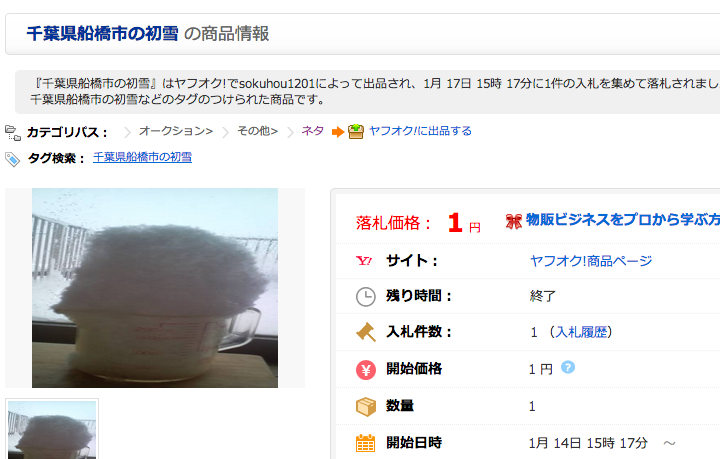Open the ネタ category link
Viewport: 720px width, 459px height.
tap(313, 131)
